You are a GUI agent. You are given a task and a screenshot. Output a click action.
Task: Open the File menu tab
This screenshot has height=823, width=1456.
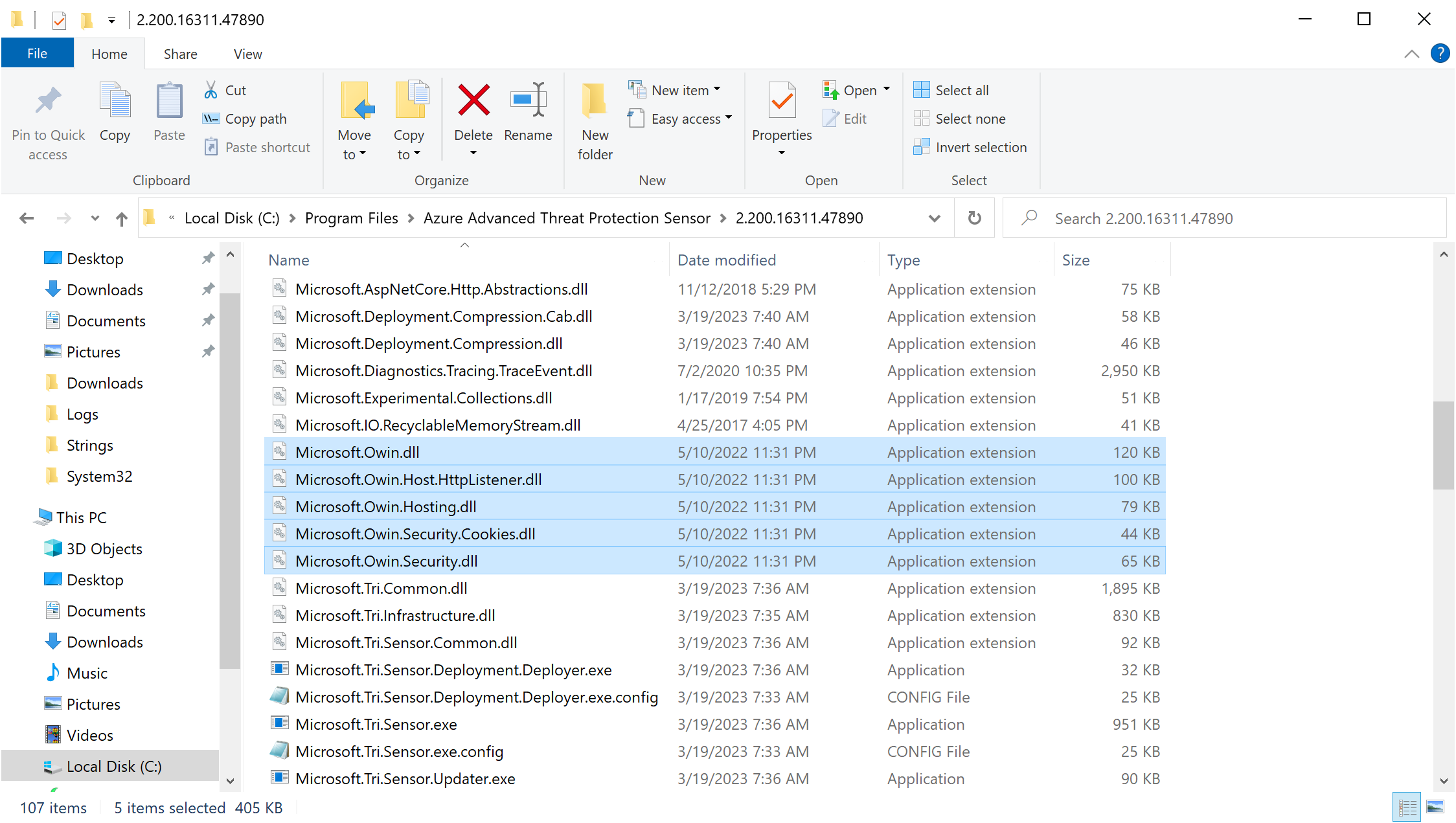(x=37, y=54)
